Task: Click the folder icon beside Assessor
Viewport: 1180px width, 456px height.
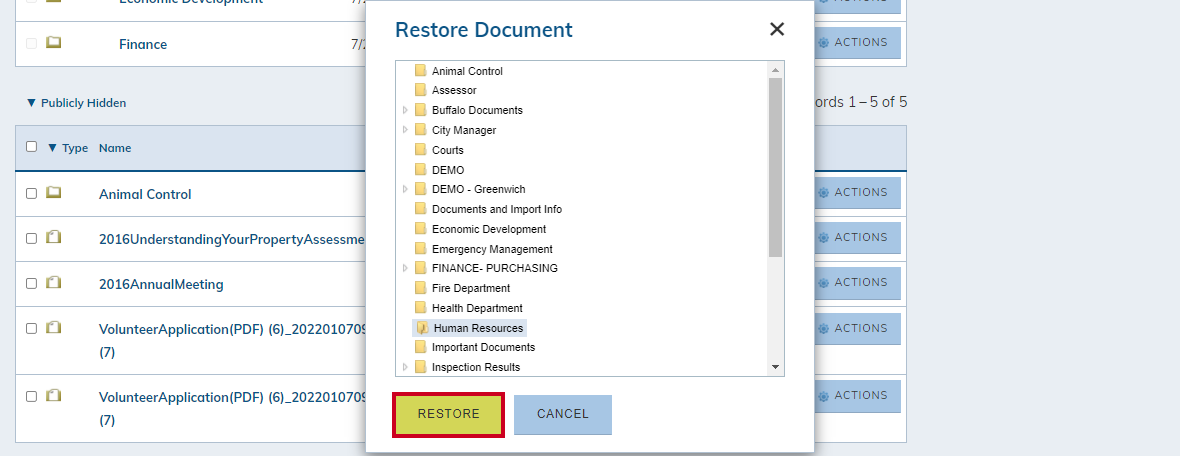Action: tap(421, 90)
